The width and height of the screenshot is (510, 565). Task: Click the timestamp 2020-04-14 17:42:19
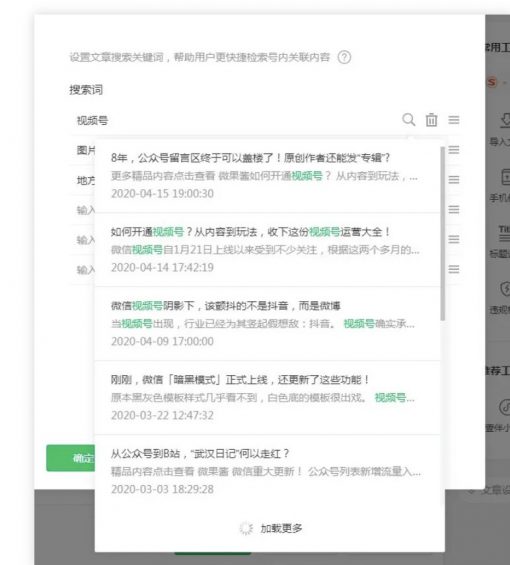click(162, 267)
